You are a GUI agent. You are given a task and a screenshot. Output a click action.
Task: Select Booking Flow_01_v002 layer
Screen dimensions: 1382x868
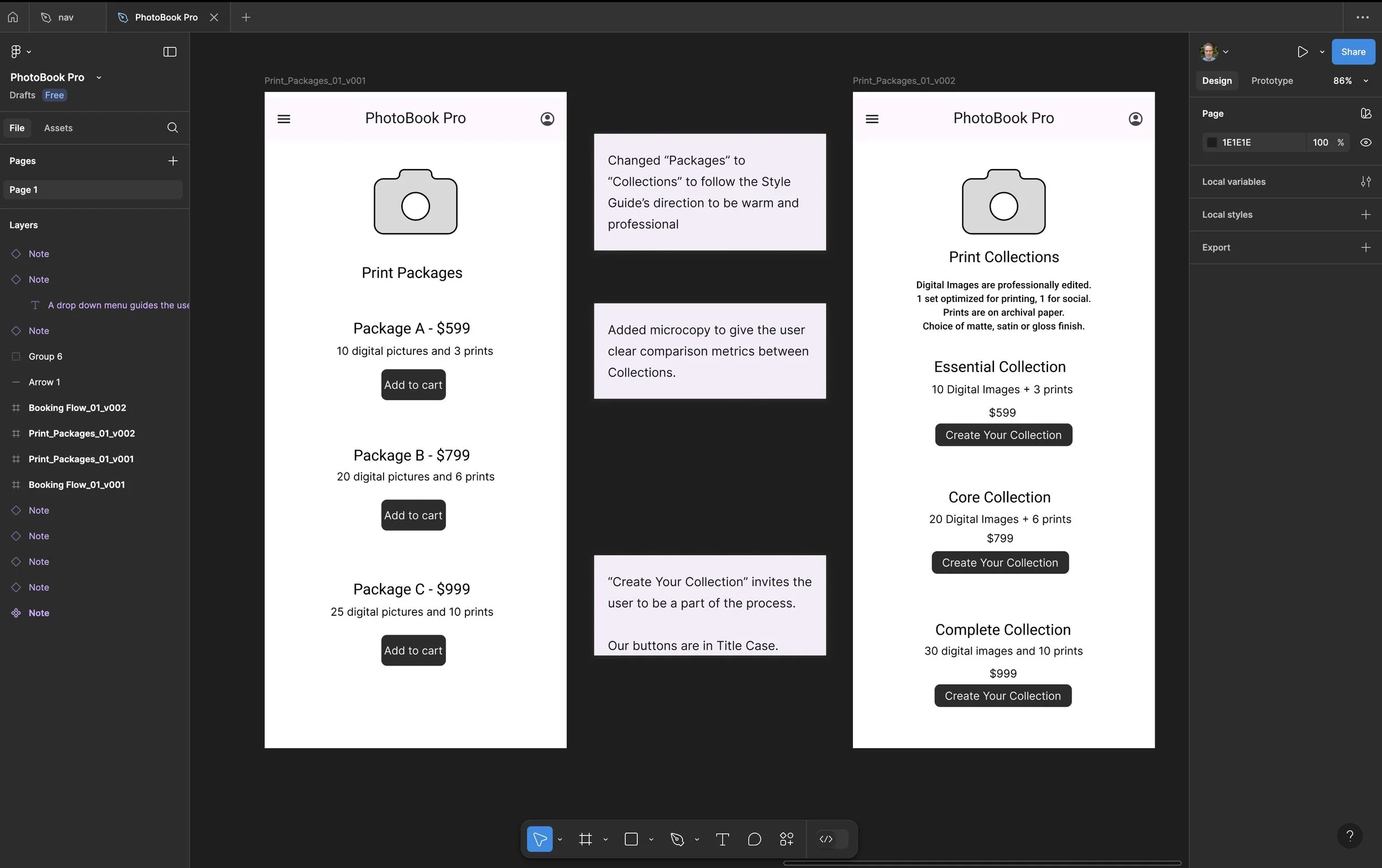click(77, 407)
